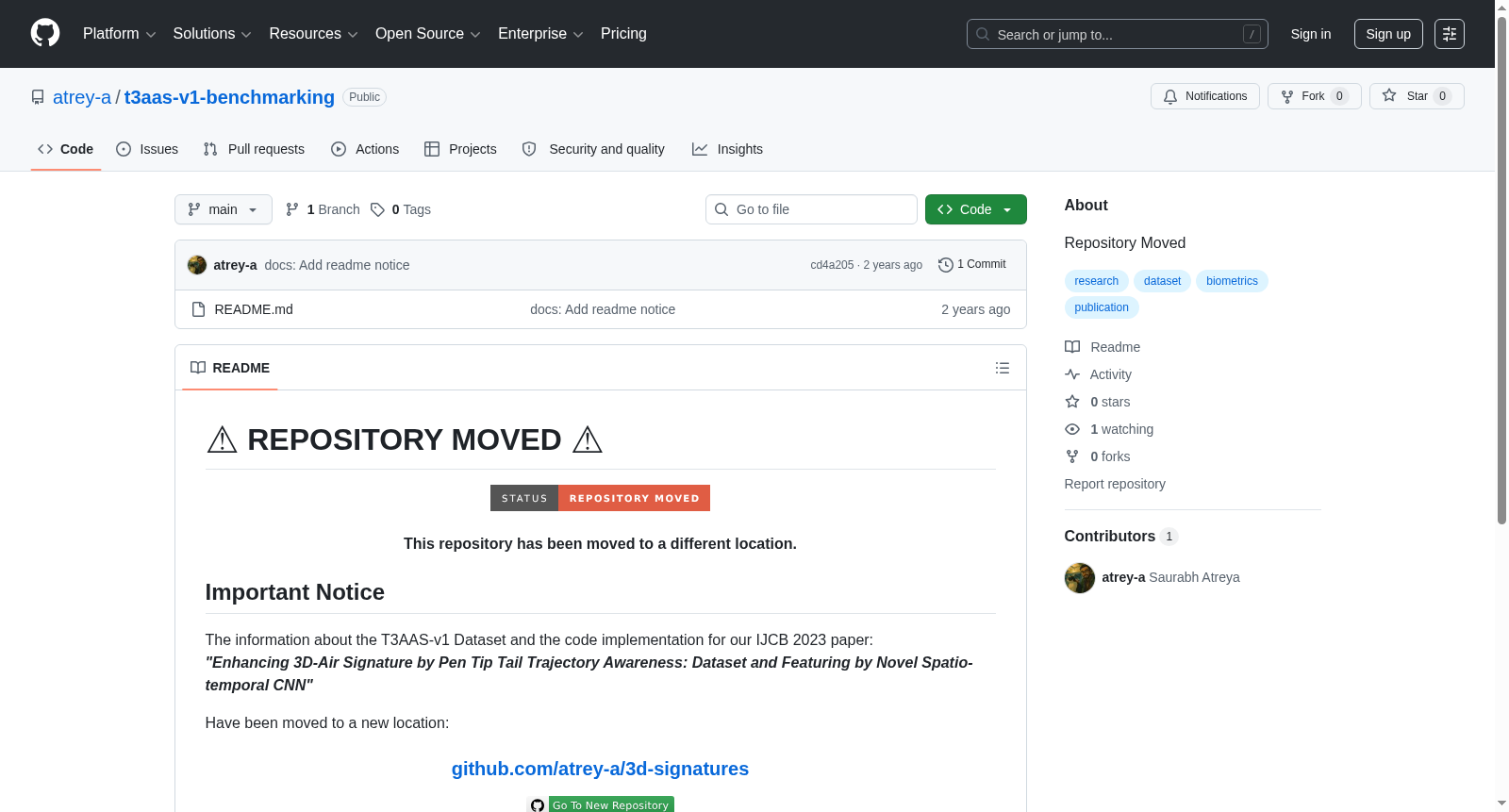The height and width of the screenshot is (812, 1509).
Task: Switch to the Insights tab
Action: (727, 149)
